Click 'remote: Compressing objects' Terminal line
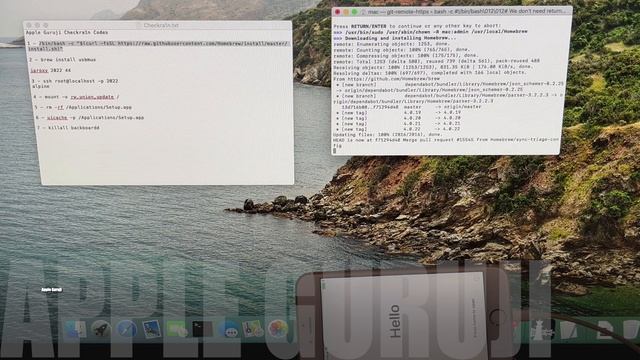 point(405,55)
